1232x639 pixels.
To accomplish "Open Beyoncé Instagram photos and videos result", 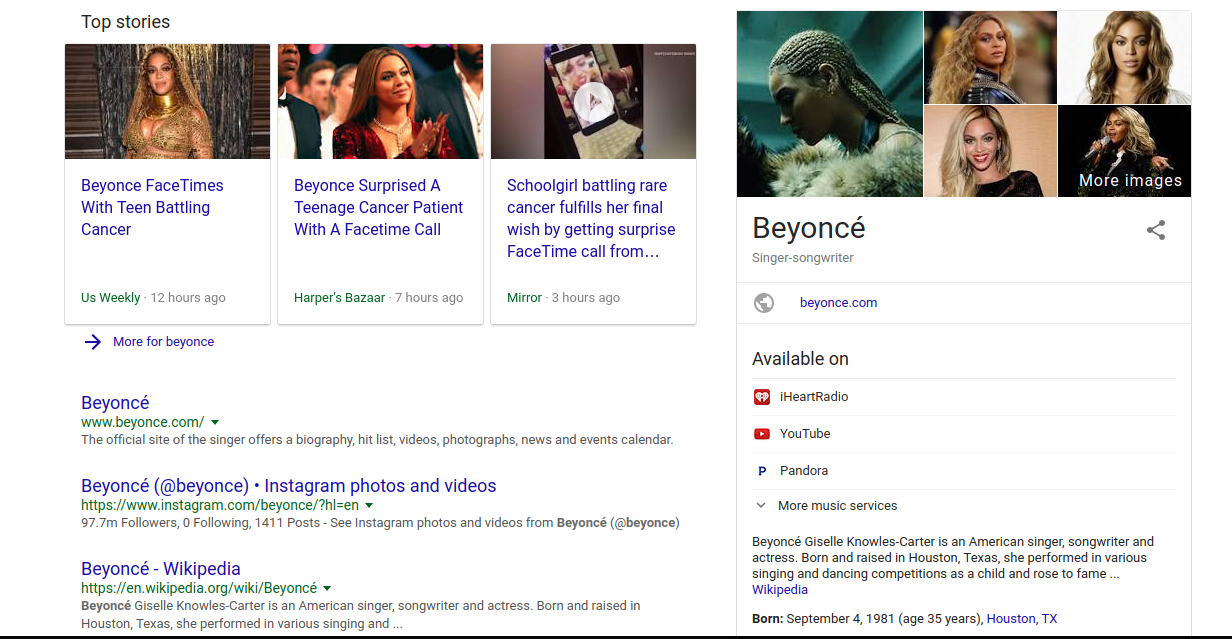I will [x=289, y=486].
